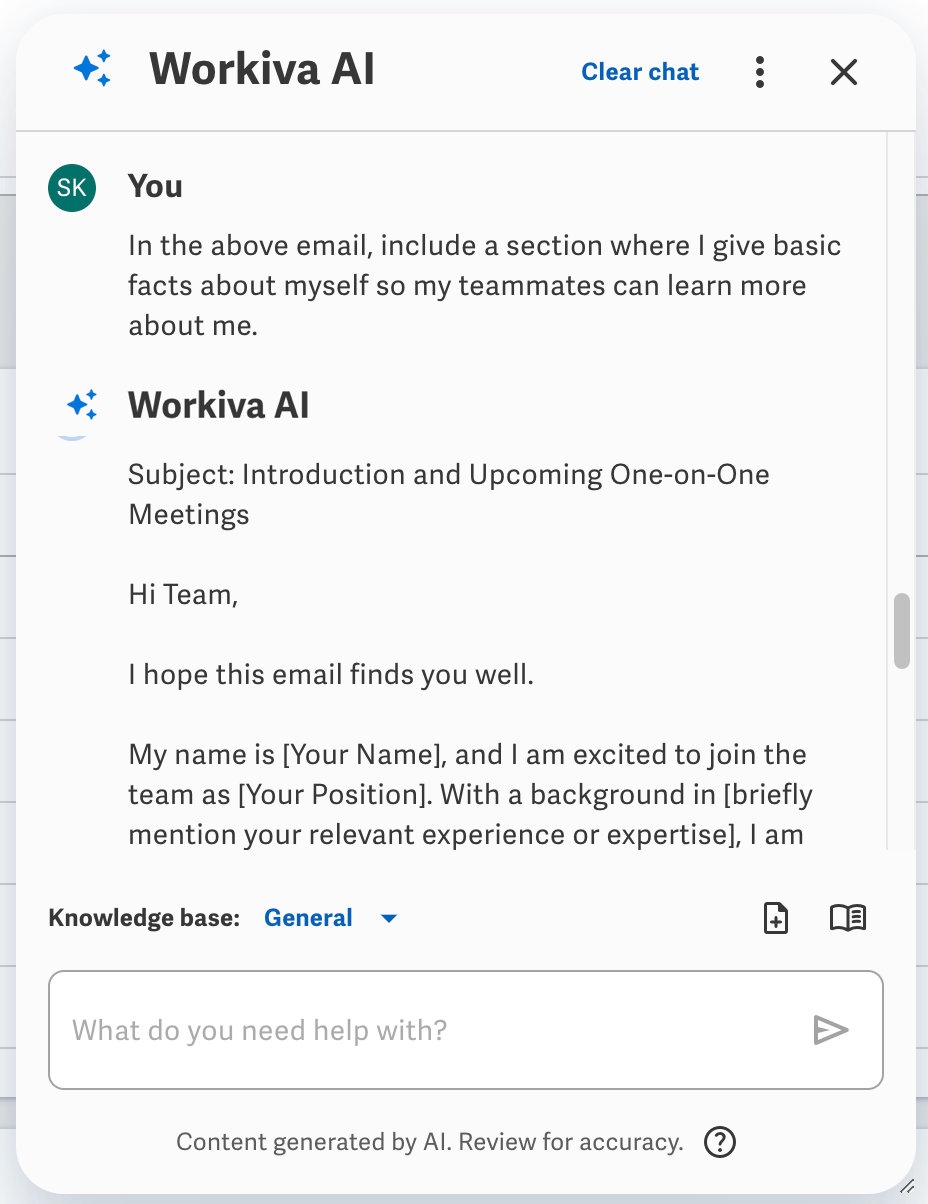Screen dimensions: 928x1204
Task: Click "I hope this email finds you well."
Action: [331, 675]
